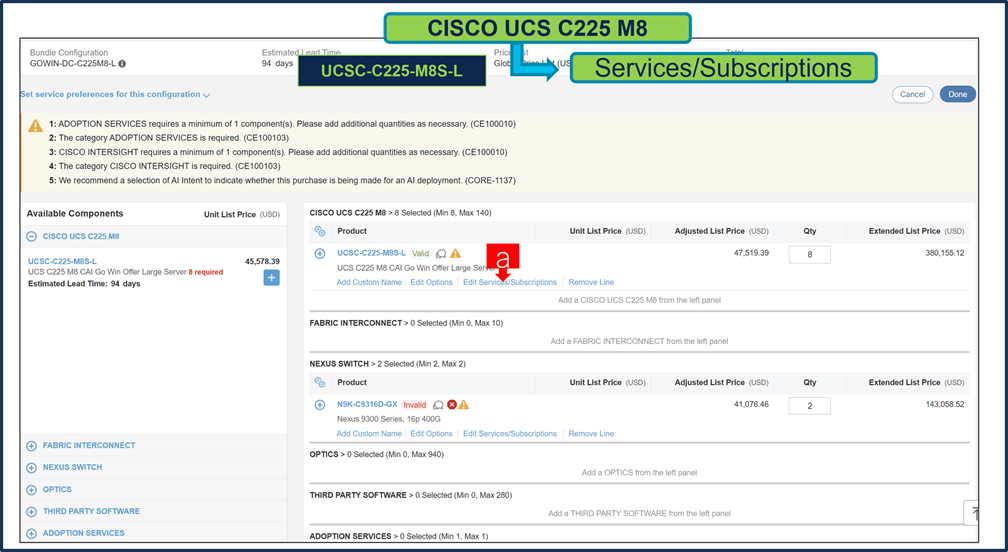Click the red error icon beside N9K-C9316D-GX
1008x552 pixels.
pos(452,404)
